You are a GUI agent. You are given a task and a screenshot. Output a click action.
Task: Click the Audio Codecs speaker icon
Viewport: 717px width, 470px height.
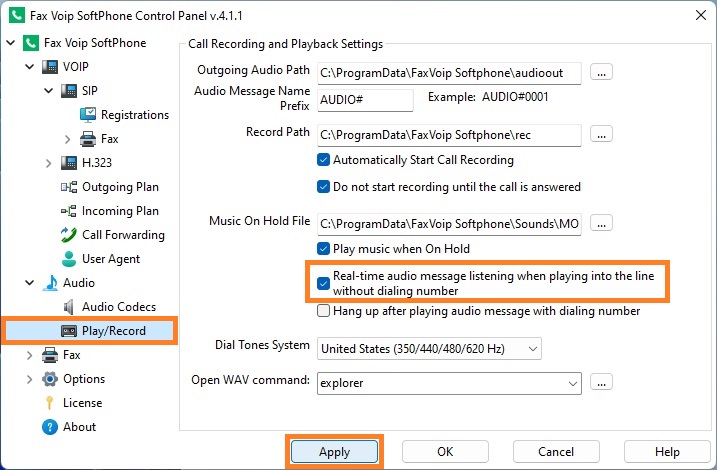tap(69, 307)
